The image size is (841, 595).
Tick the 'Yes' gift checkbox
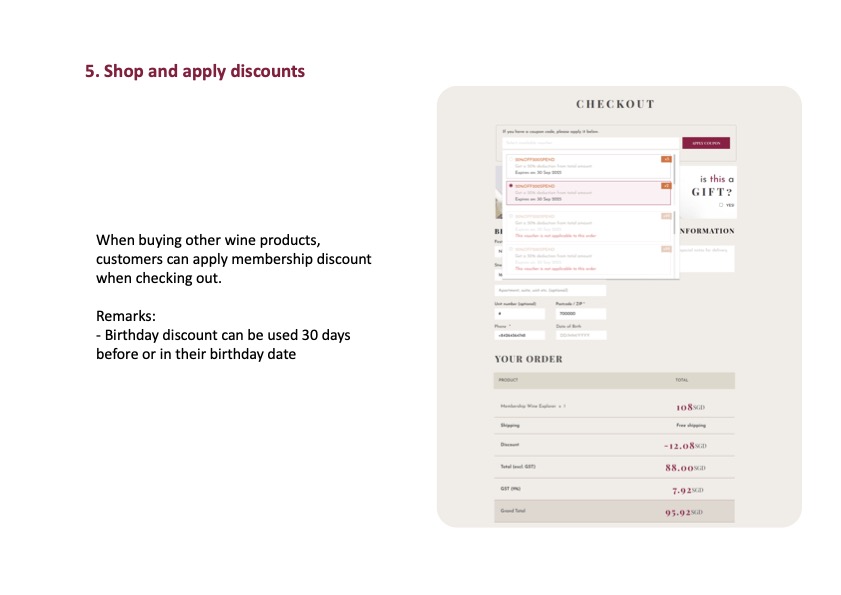pyautogui.click(x=721, y=205)
